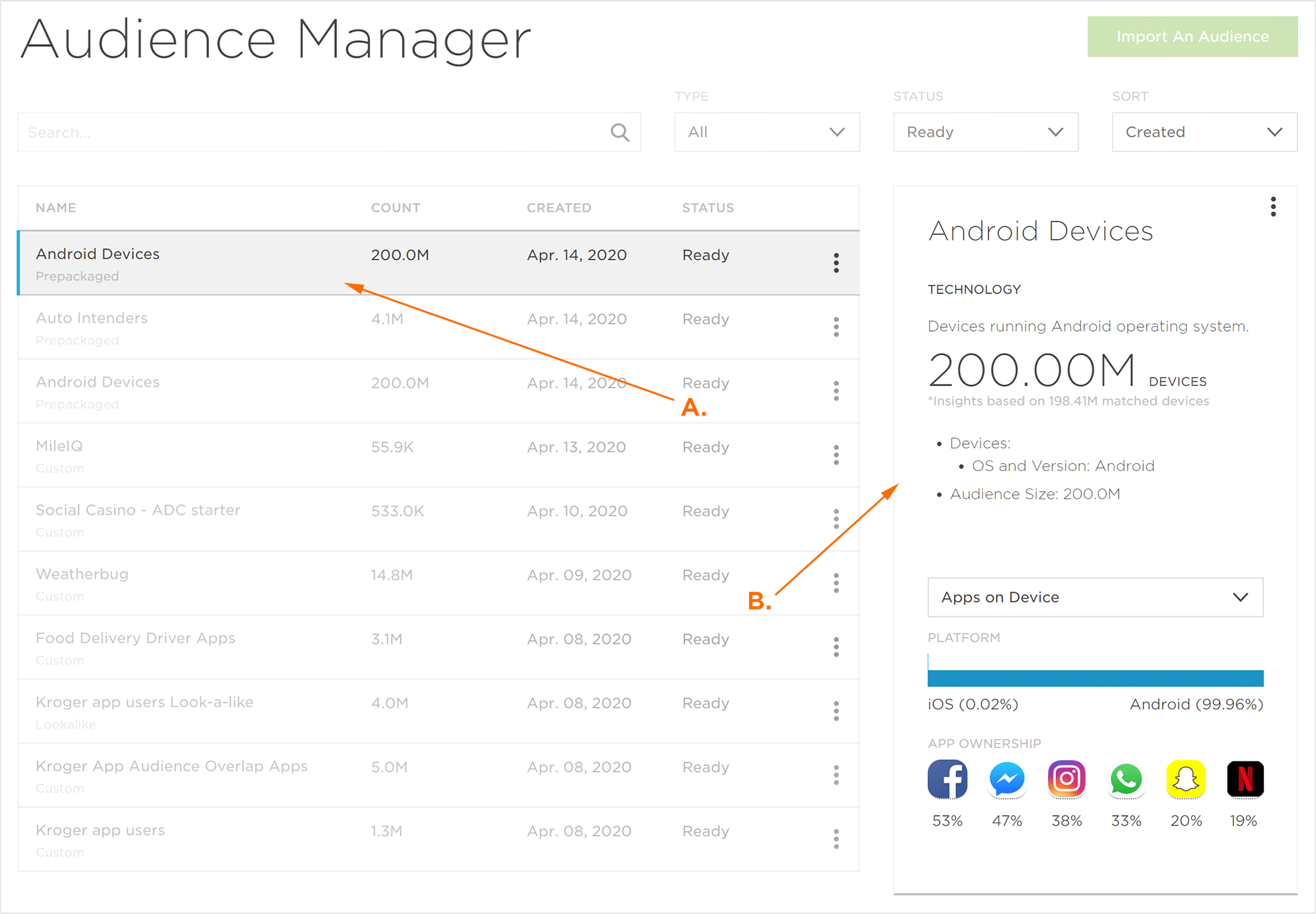The width and height of the screenshot is (1316, 914).
Task: Open three-dot menu for Kroger App Audience Overlap Apps
Action: point(836,775)
